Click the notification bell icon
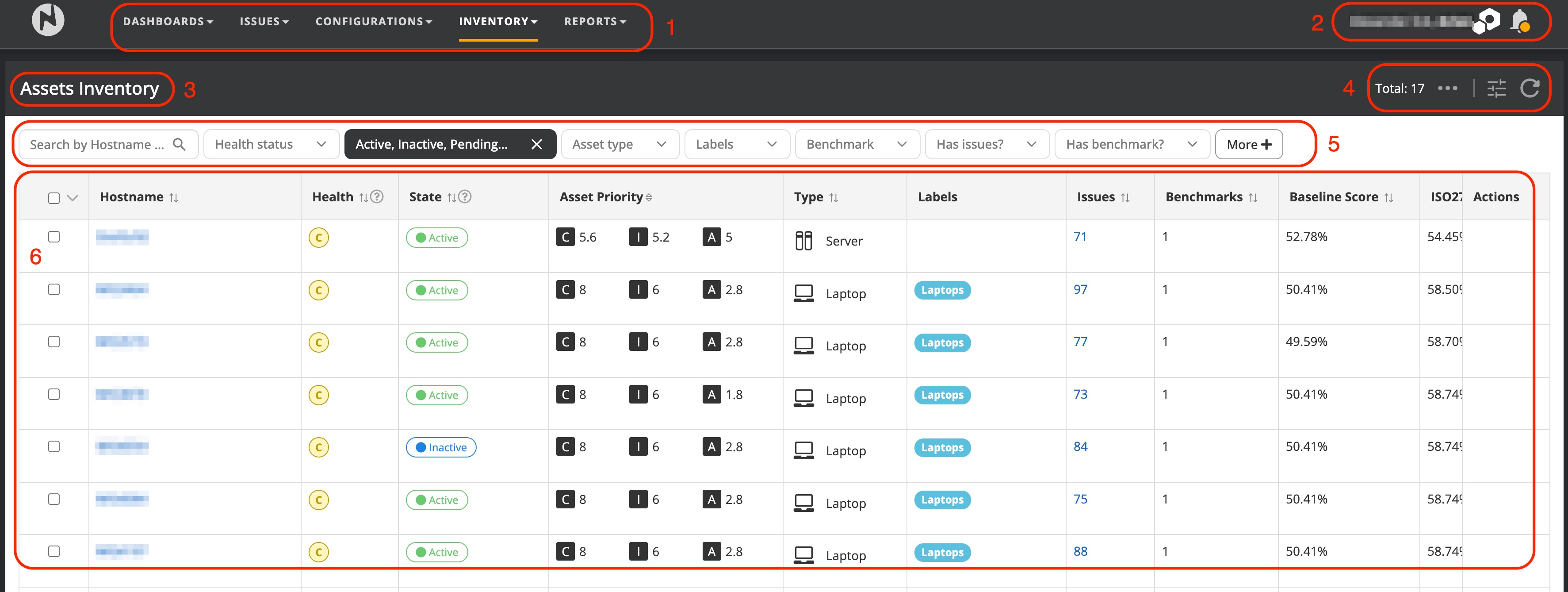 1519,21
